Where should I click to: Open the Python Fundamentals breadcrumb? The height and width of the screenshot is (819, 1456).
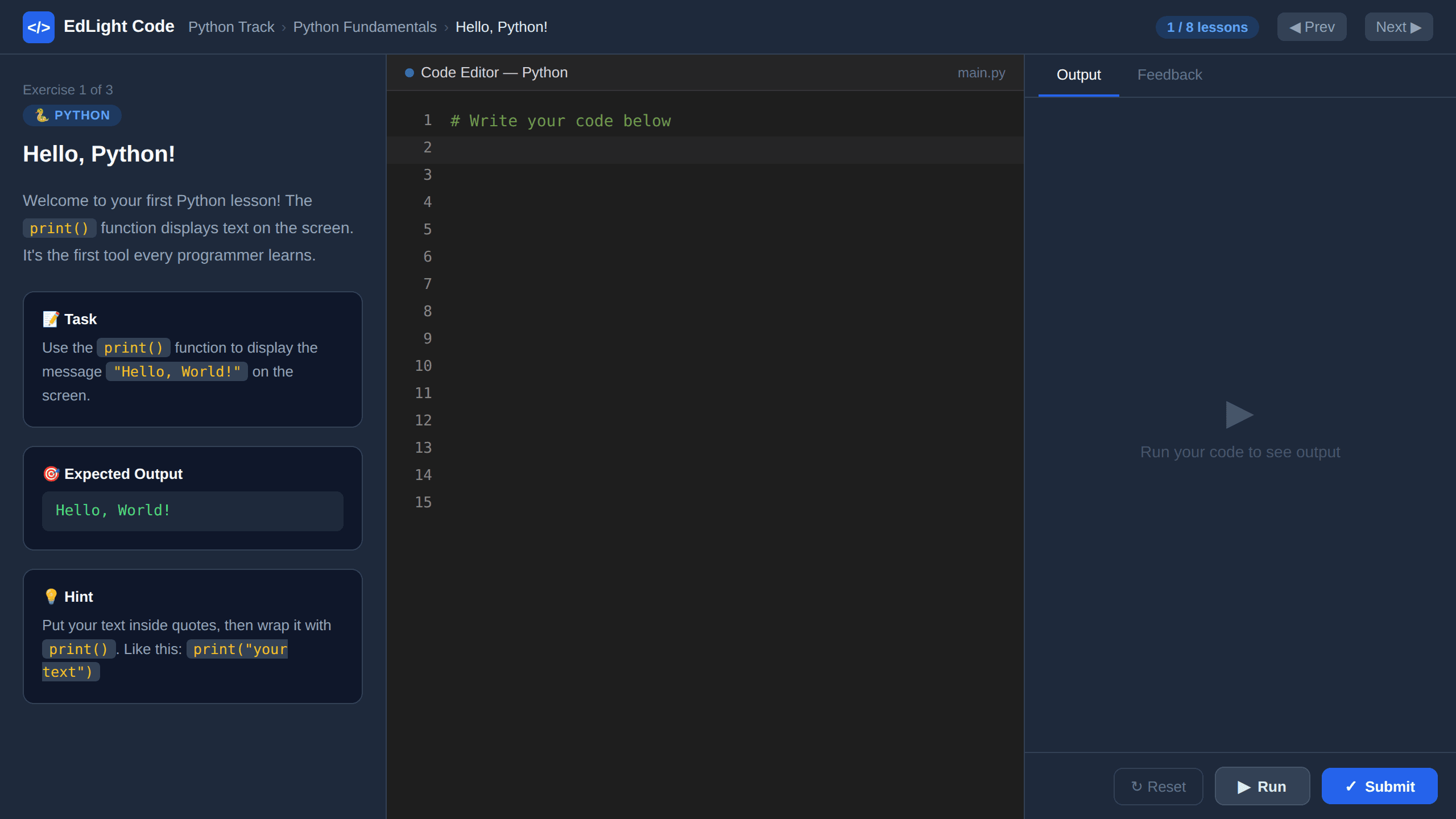point(365,27)
